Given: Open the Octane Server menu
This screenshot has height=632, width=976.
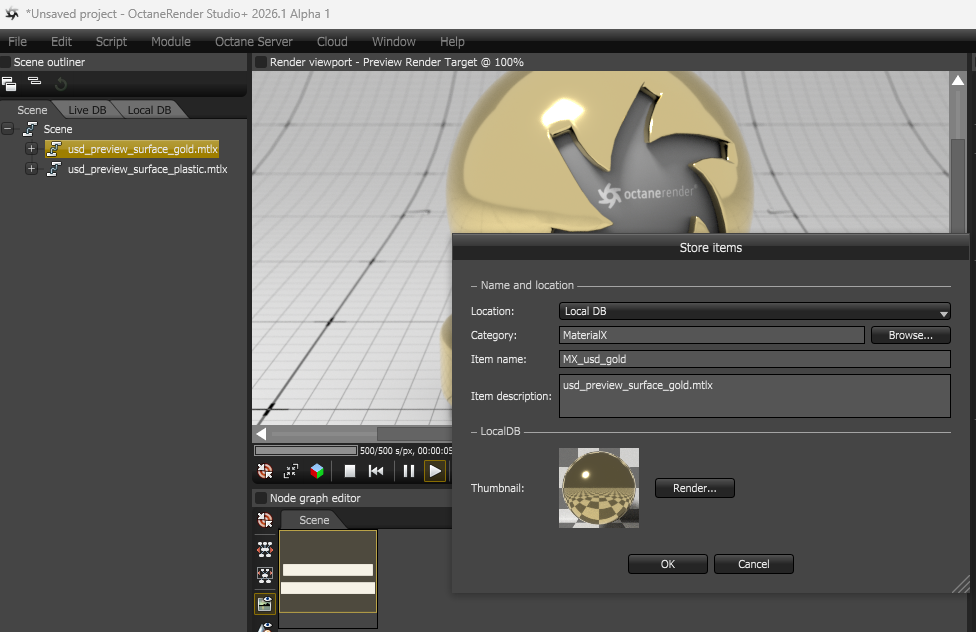Looking at the screenshot, I should 253,42.
